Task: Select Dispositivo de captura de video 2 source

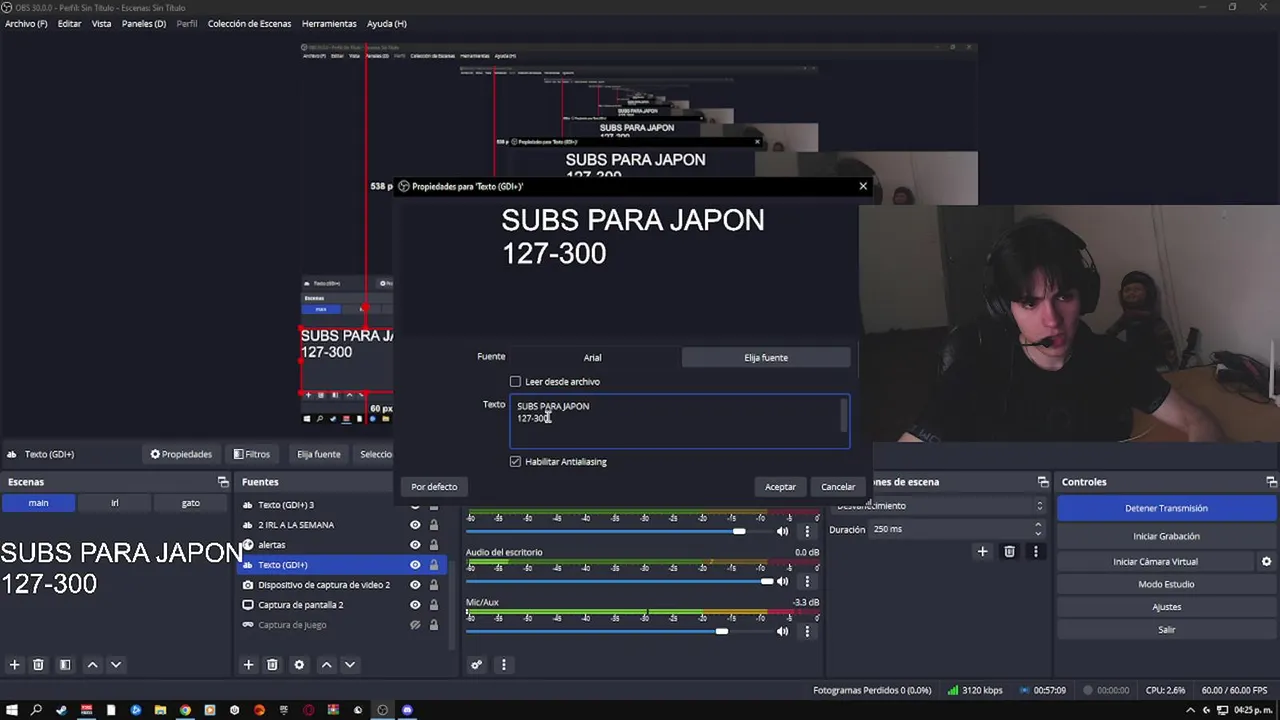Action: [x=324, y=585]
